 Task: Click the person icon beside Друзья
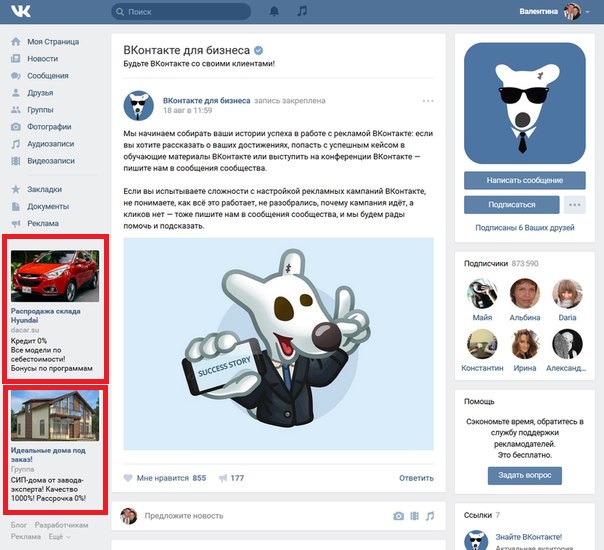[16, 92]
